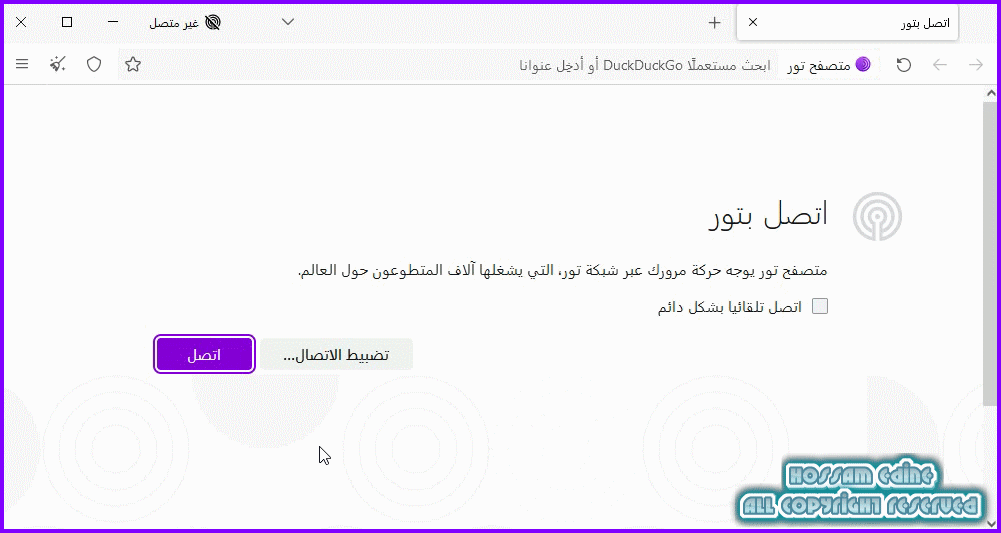
Task: Enable اتصل تلقائيا بشكل دائم checkbox
Action: (x=820, y=306)
